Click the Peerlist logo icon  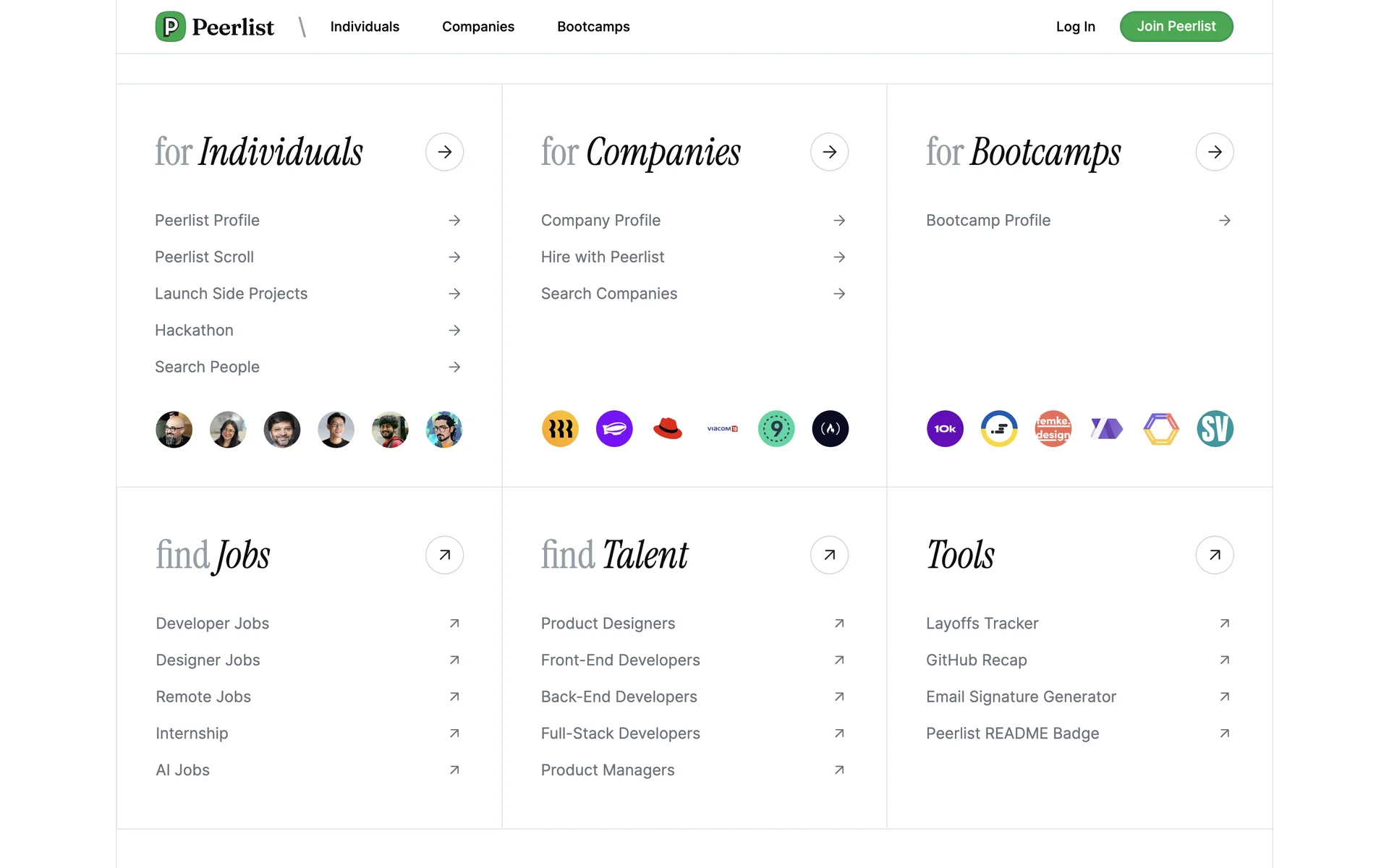[171, 27]
